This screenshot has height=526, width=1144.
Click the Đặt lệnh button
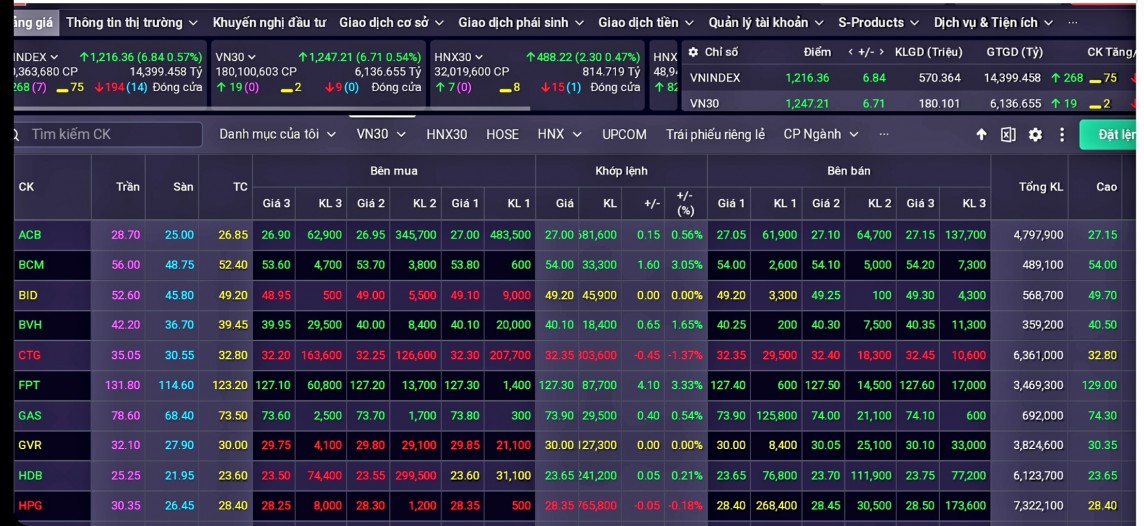1114,134
